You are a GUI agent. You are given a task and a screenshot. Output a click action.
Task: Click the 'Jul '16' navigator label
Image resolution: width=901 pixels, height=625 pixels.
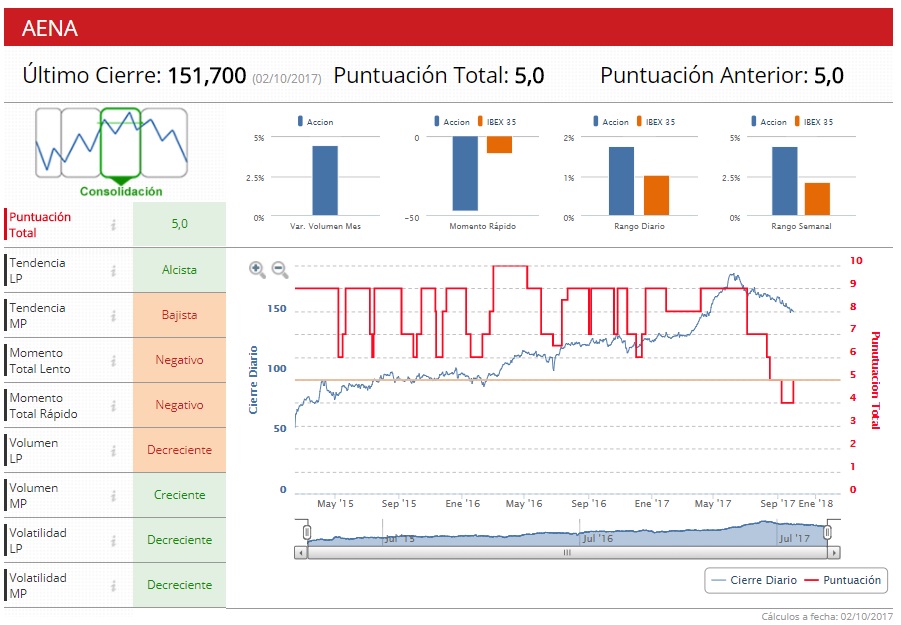point(598,539)
